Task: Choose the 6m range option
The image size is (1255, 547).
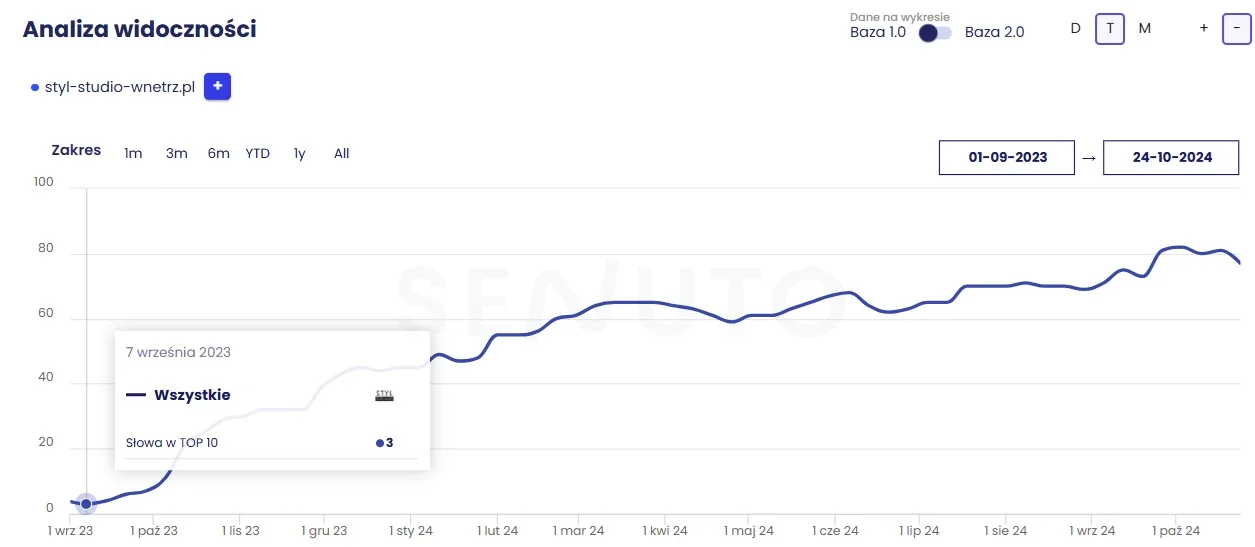Action: click(219, 153)
